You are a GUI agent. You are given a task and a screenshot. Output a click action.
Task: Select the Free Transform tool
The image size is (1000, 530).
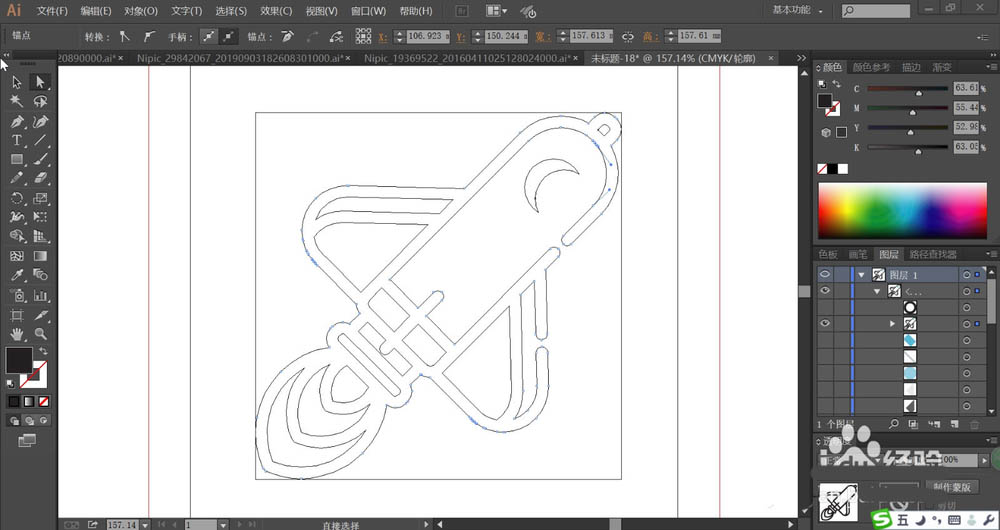(x=40, y=217)
